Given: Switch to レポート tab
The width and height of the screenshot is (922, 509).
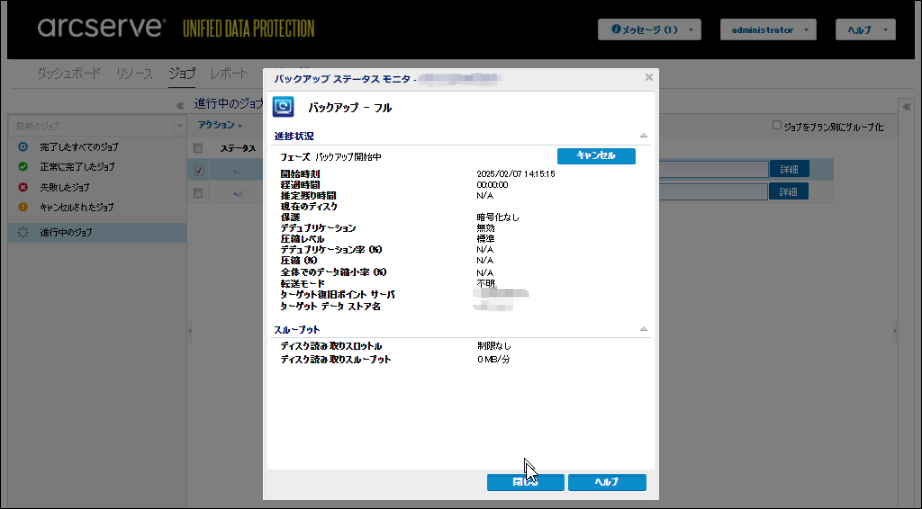Looking at the screenshot, I should click(229, 73).
